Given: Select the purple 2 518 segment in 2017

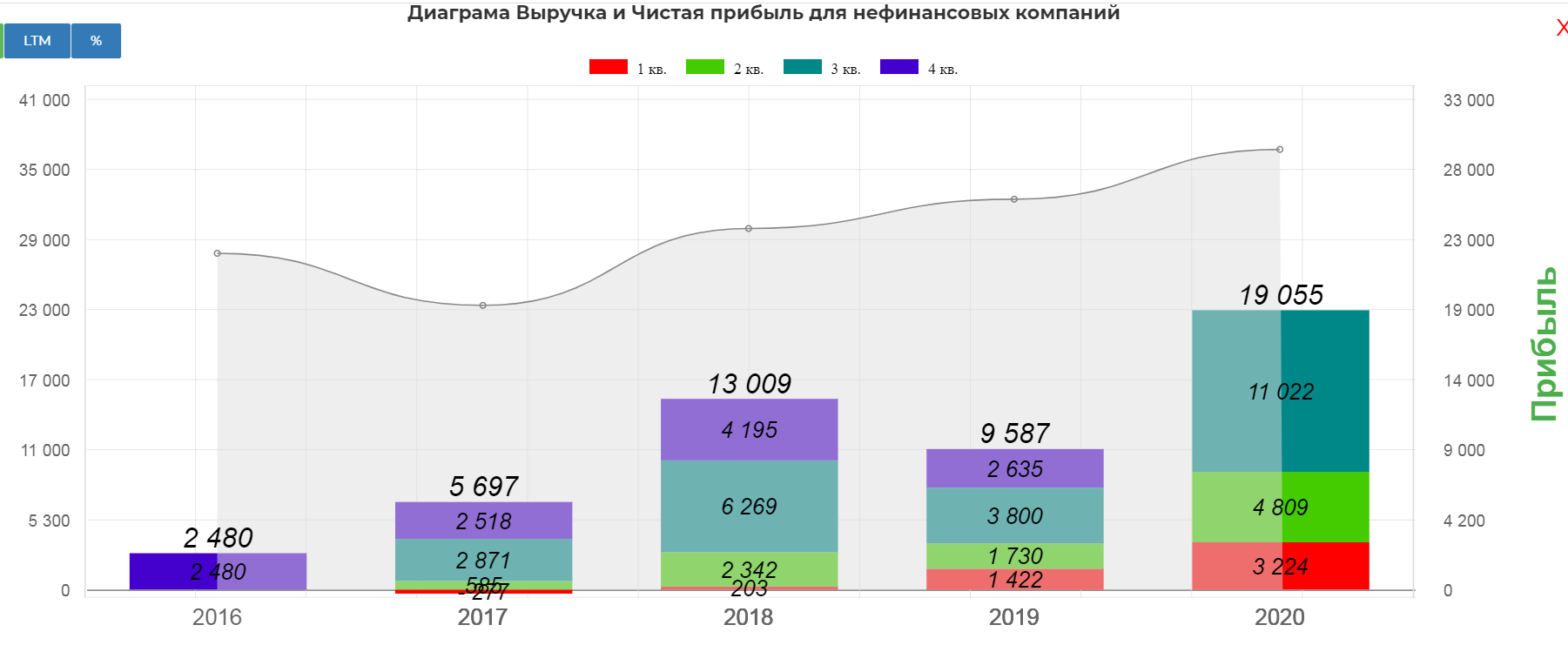Looking at the screenshot, I should pos(483,521).
